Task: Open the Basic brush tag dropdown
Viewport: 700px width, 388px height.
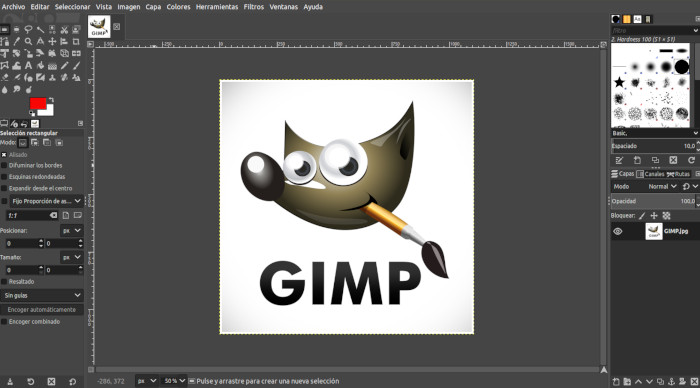Action: pyautogui.click(x=654, y=133)
